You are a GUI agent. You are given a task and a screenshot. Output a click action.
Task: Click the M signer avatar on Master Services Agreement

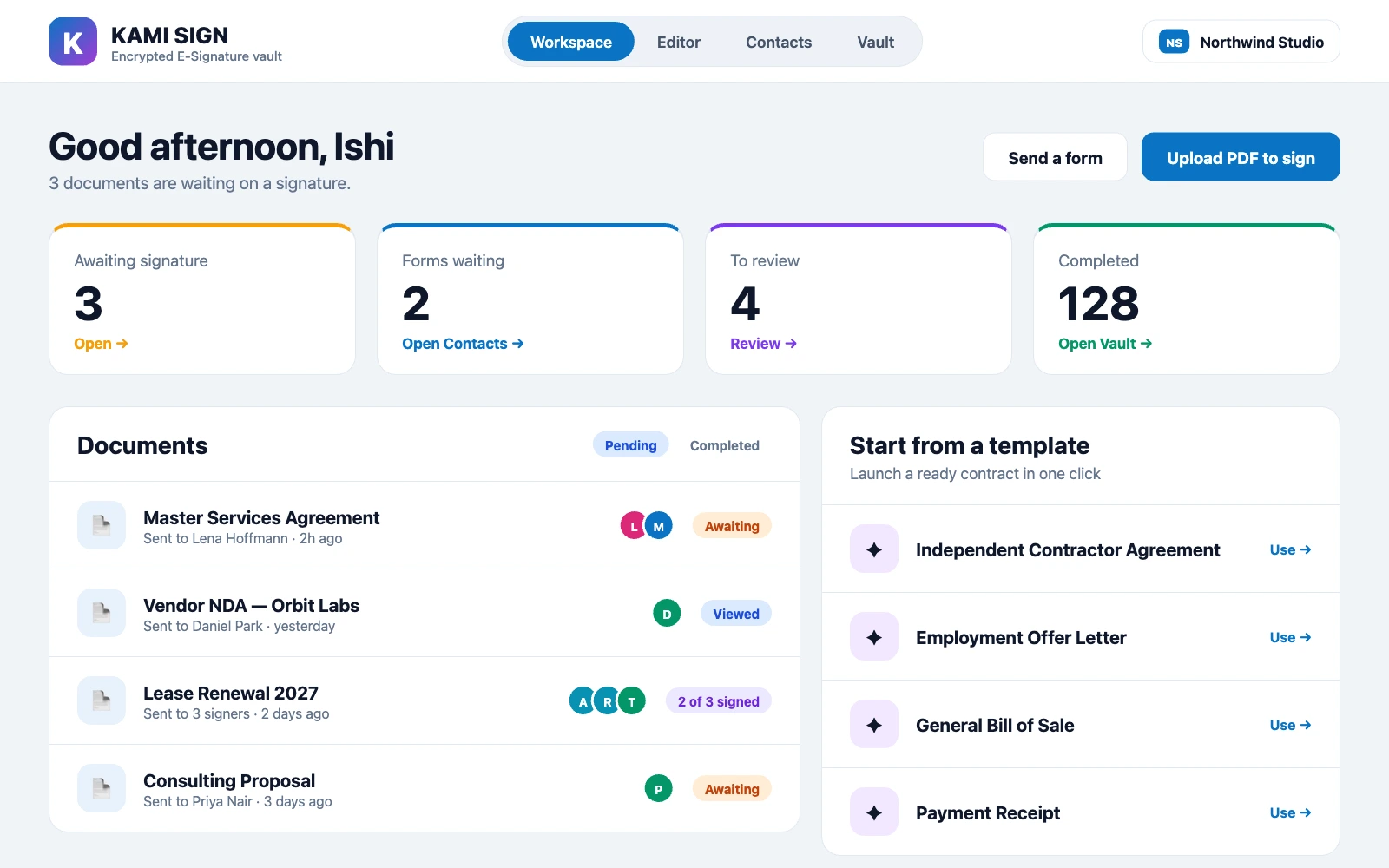coord(658,525)
